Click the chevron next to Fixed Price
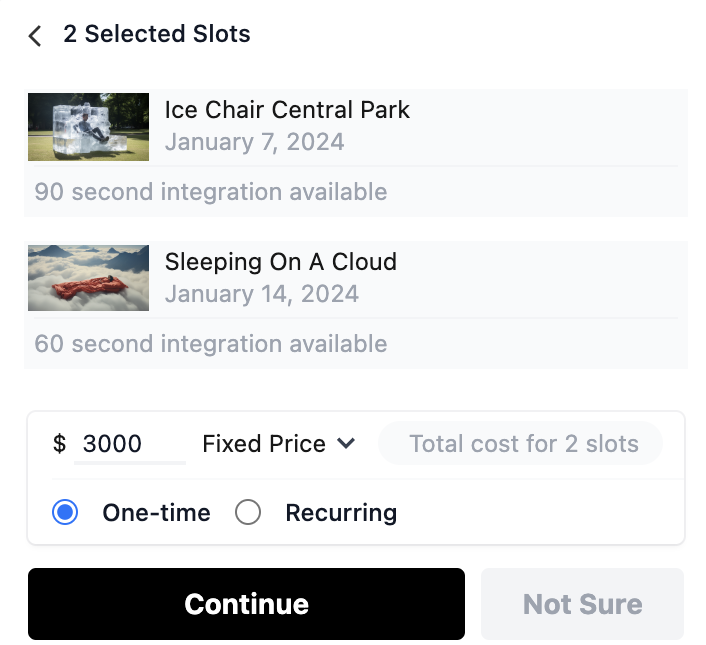This screenshot has width=706, height=645. click(347, 443)
